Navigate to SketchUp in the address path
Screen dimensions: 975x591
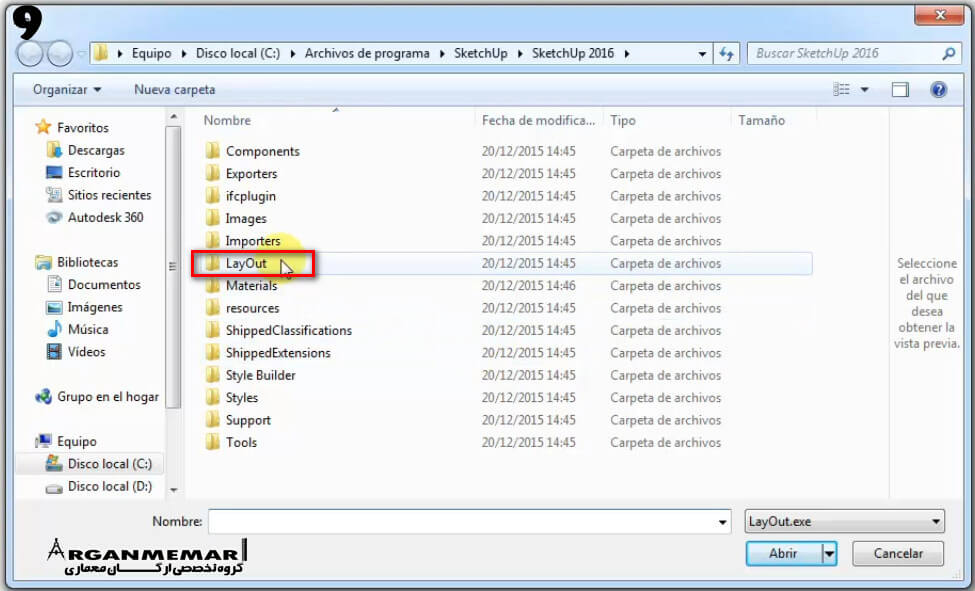(x=481, y=54)
